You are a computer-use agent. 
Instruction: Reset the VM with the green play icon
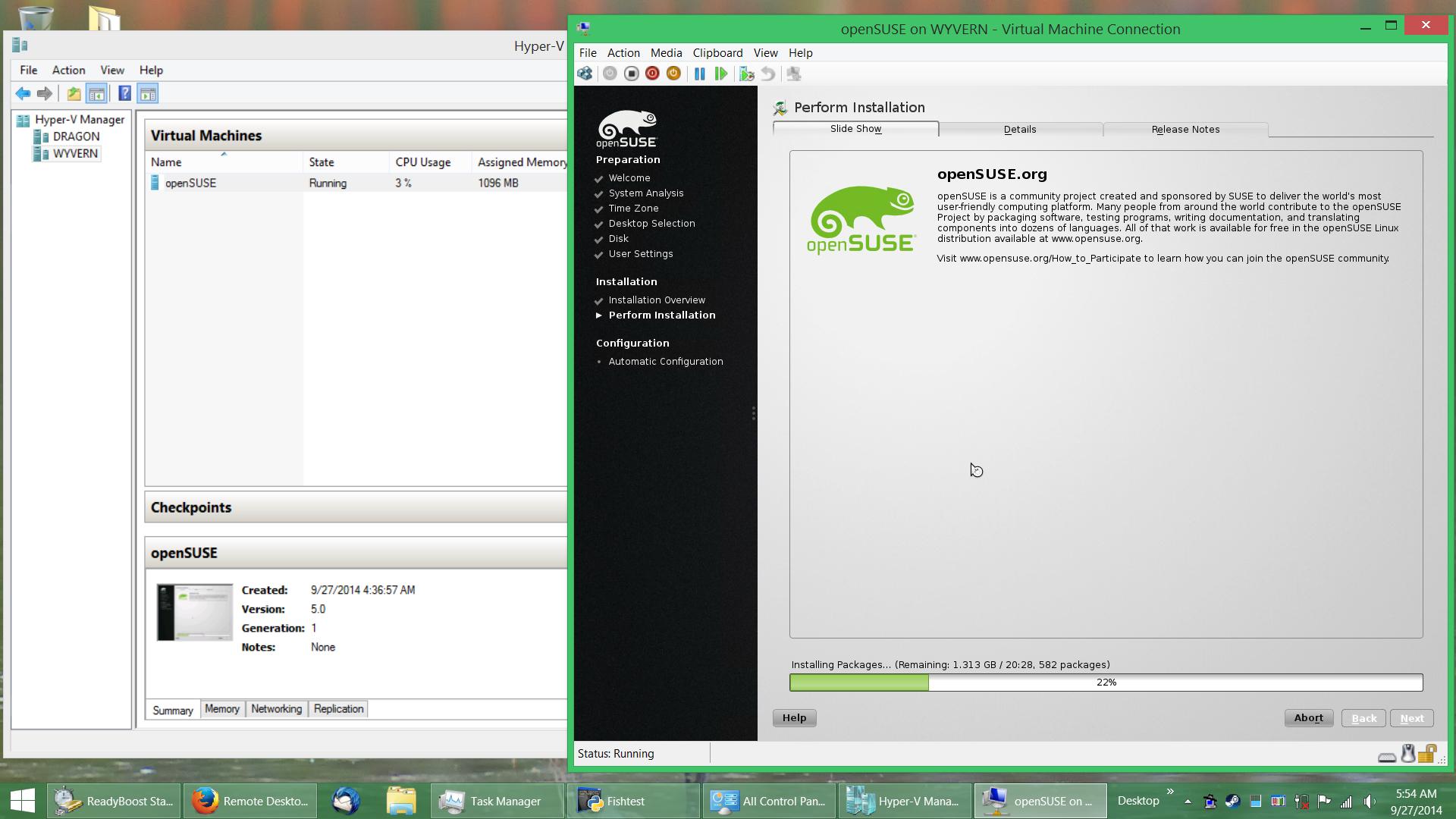pyautogui.click(x=720, y=74)
